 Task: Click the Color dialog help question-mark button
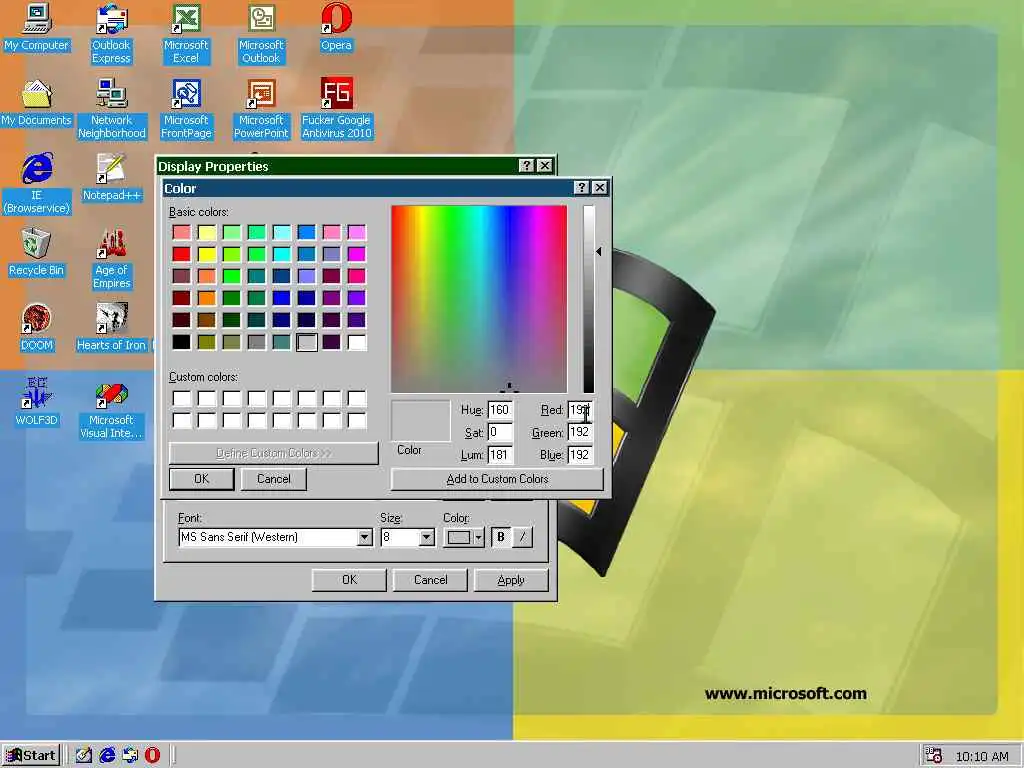pos(581,188)
